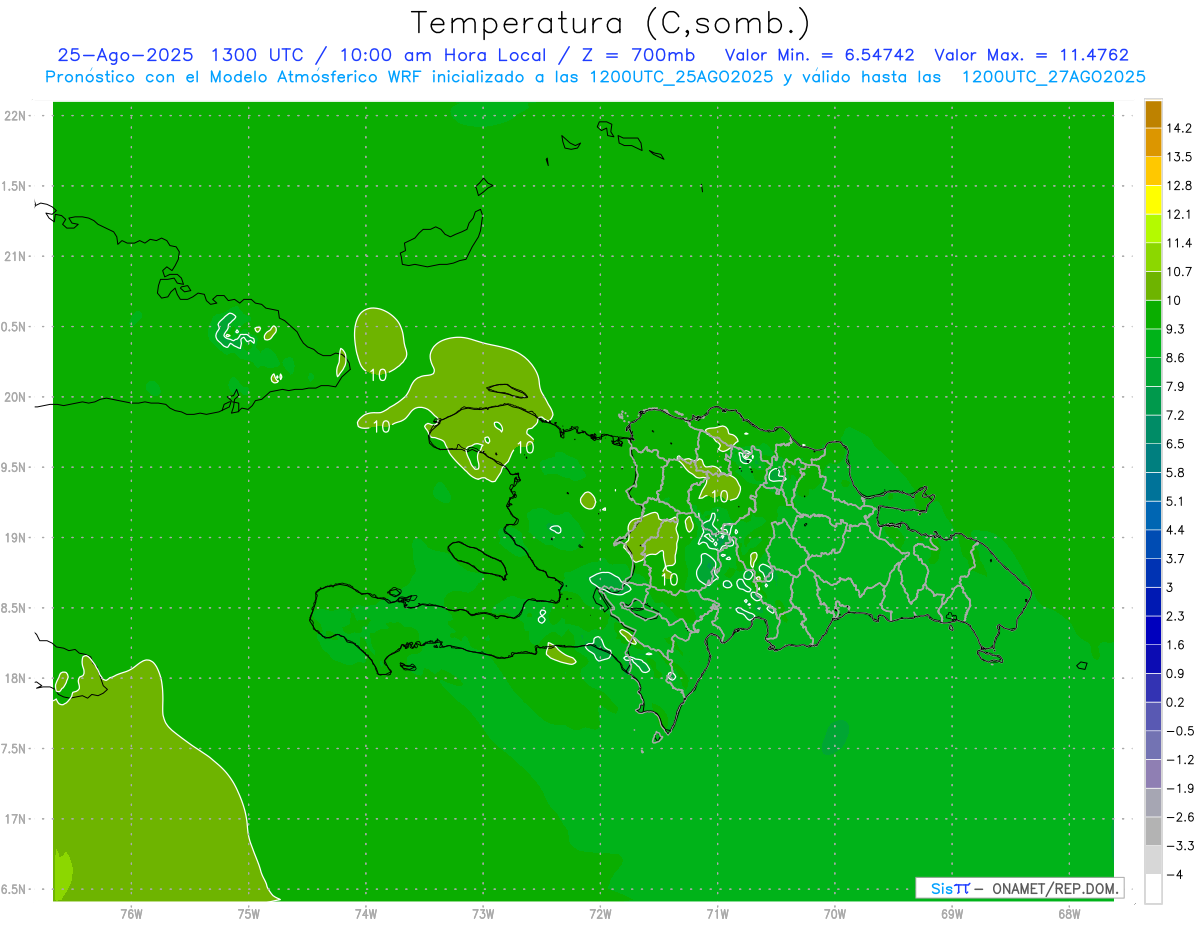Click the "Valor Max. = 11.4762" text
The width and height of the screenshot is (1200, 927).
(x=1031, y=55)
